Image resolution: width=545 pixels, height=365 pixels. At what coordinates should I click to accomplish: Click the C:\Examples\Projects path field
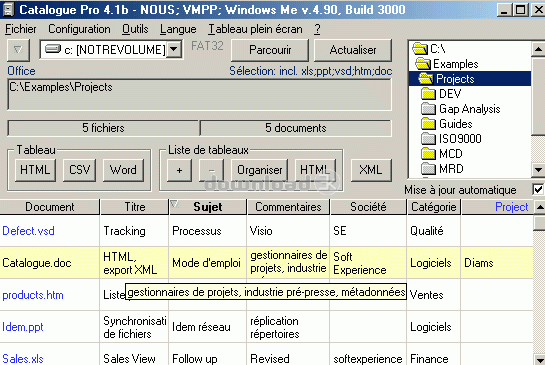pos(200,95)
